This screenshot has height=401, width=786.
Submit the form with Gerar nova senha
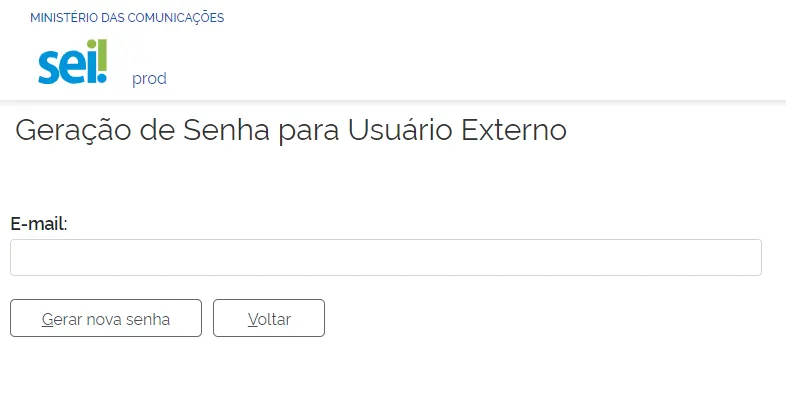[106, 319]
